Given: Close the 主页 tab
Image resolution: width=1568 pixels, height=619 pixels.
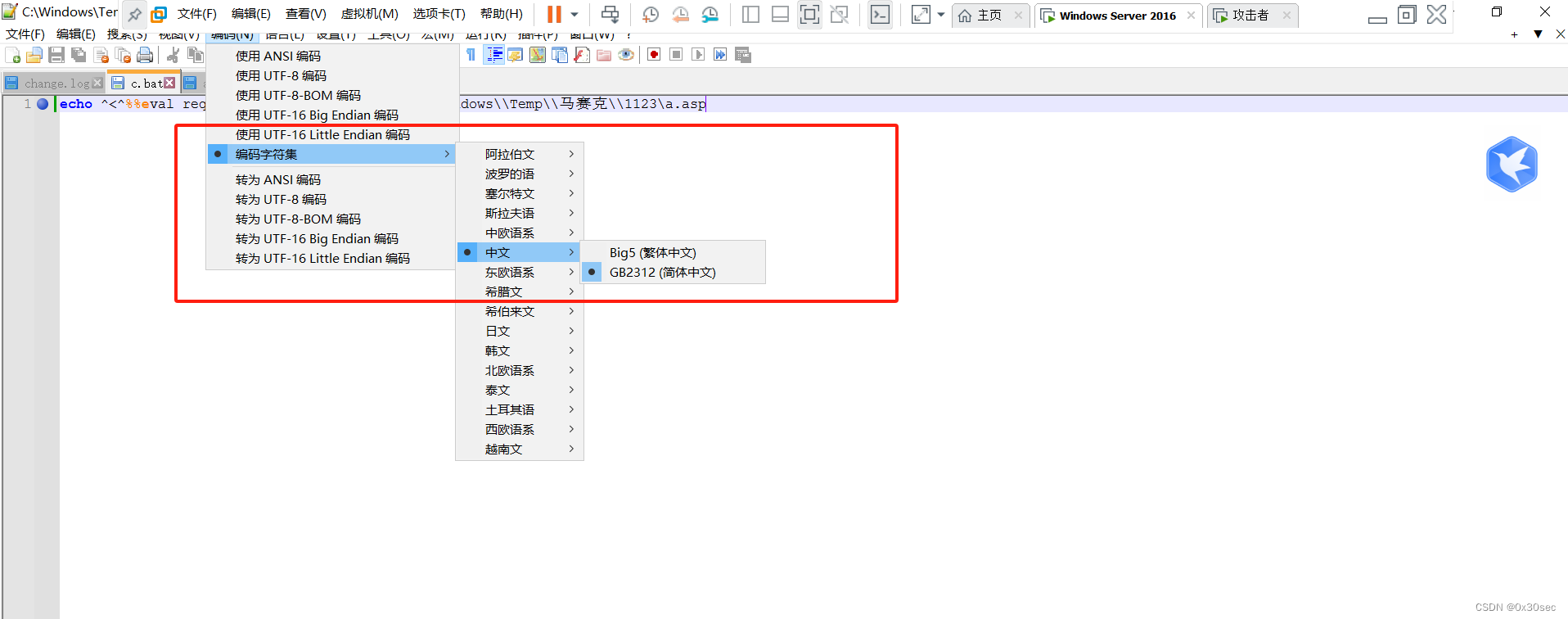Looking at the screenshot, I should 1018,16.
